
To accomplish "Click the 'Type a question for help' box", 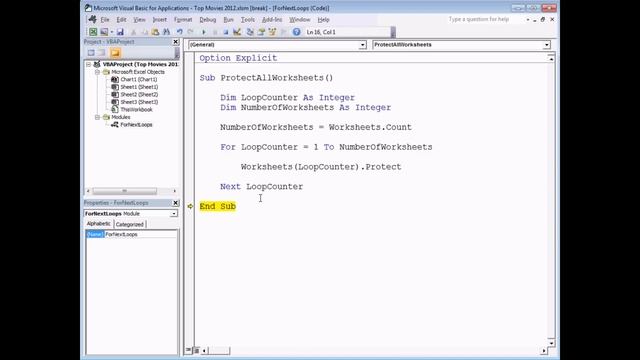I will (485, 19).
